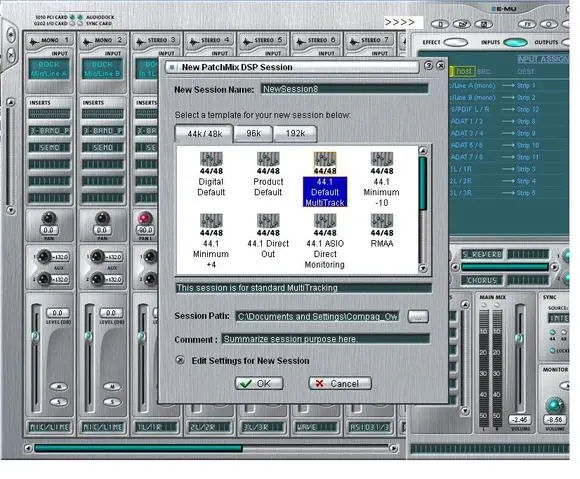Screen dimensions: 580x479
Task: Click inserts scroll down arrow on left
Action: pyautogui.click(x=11, y=210)
